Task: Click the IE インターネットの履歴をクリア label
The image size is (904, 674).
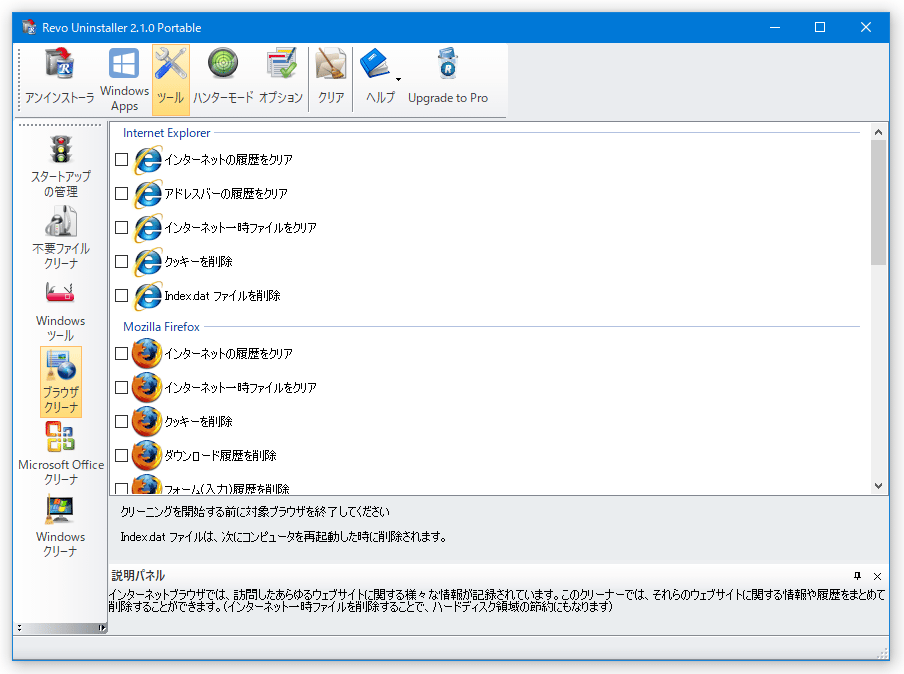Action: coord(228,160)
